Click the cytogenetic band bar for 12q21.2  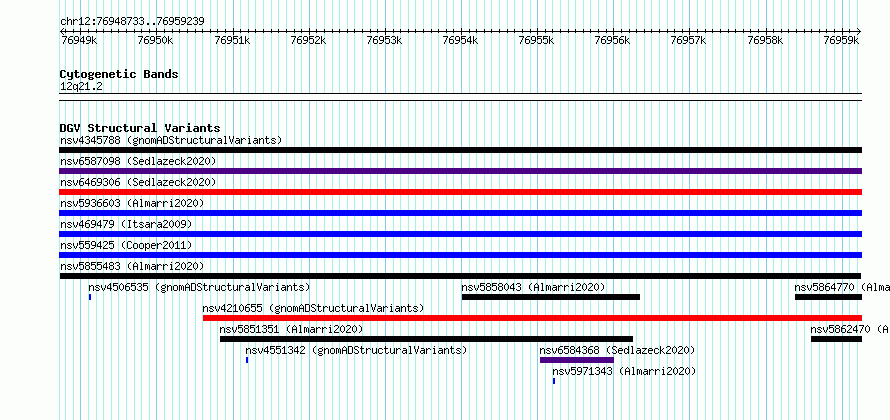click(x=460, y=97)
